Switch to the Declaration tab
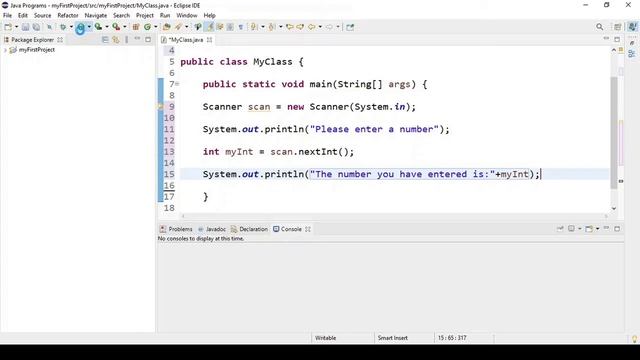Image resolution: width=640 pixels, height=360 pixels. 249,229
